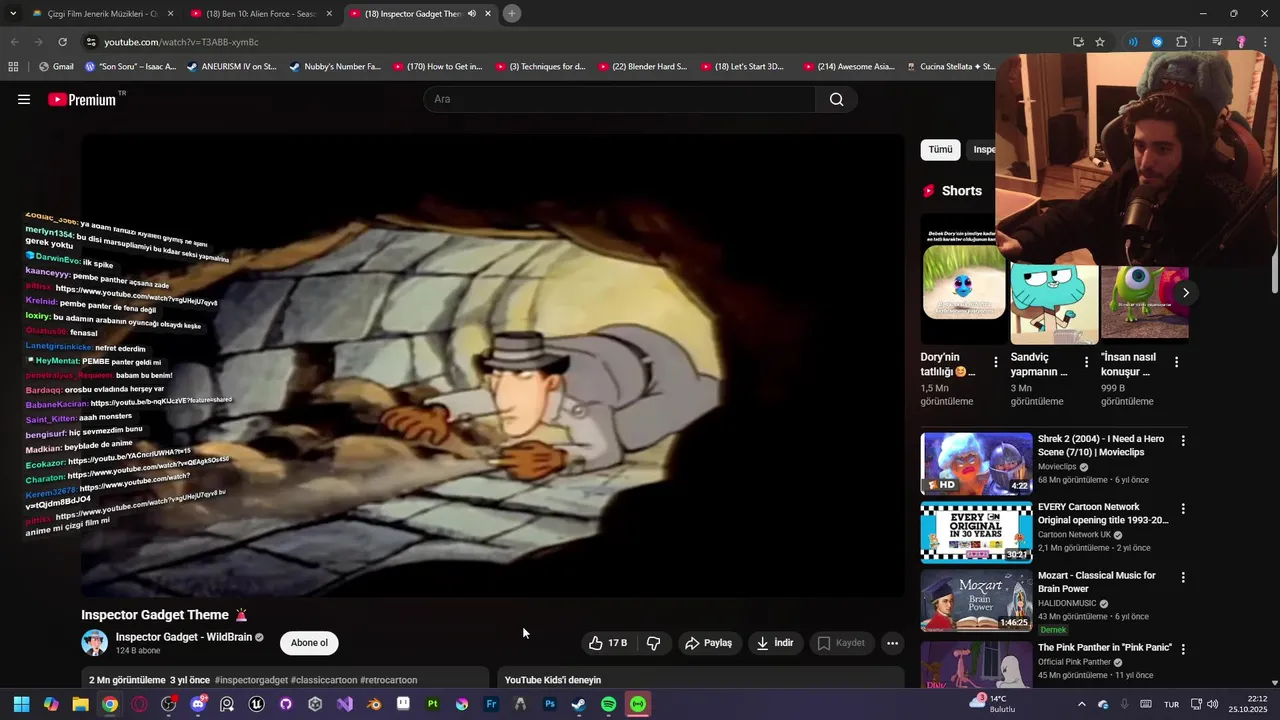Open The Pink Panther in Pink Panic title
This screenshot has width=1280, height=720.
(x=1105, y=648)
